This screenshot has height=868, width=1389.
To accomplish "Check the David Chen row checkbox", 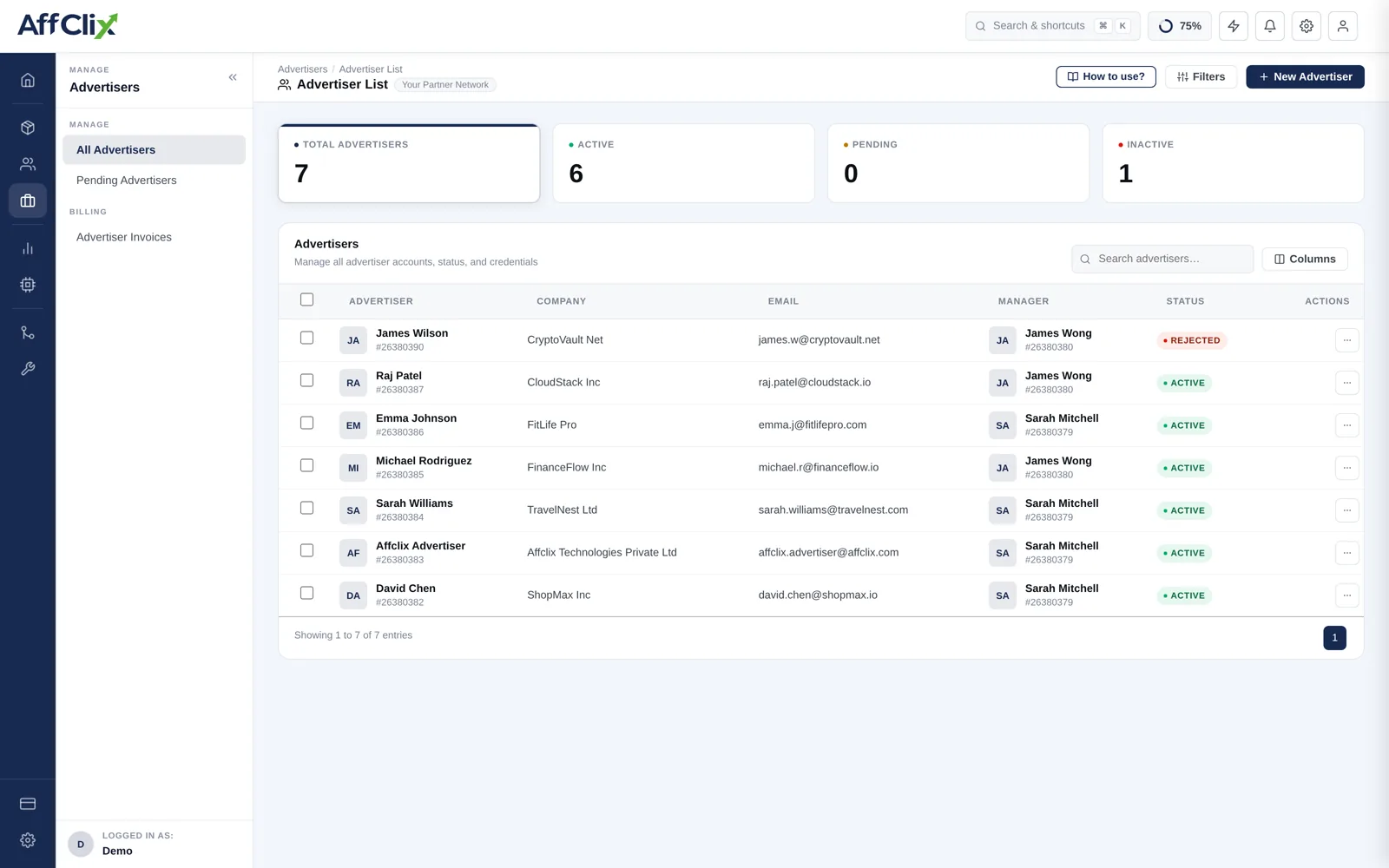I will point(306,593).
